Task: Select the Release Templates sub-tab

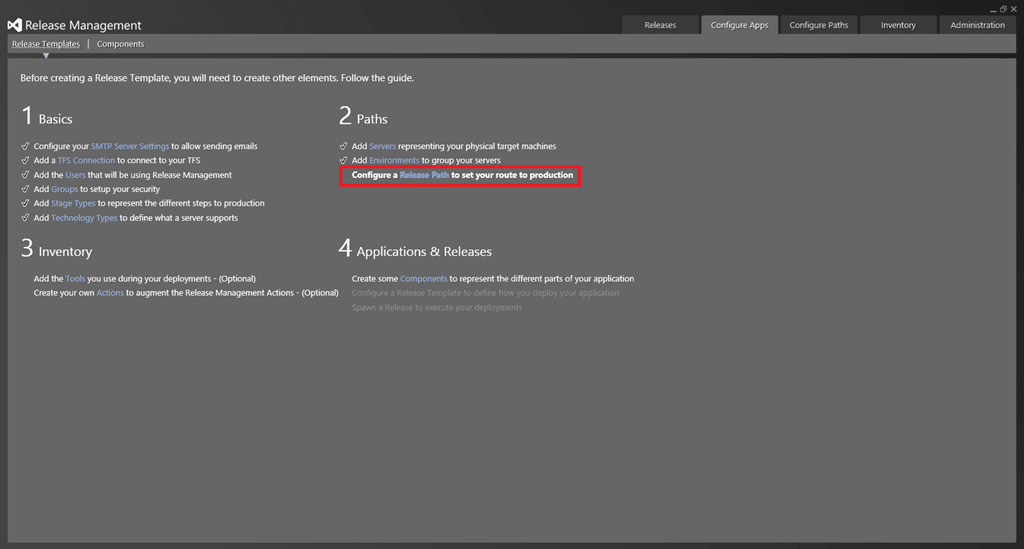Action: pos(46,44)
